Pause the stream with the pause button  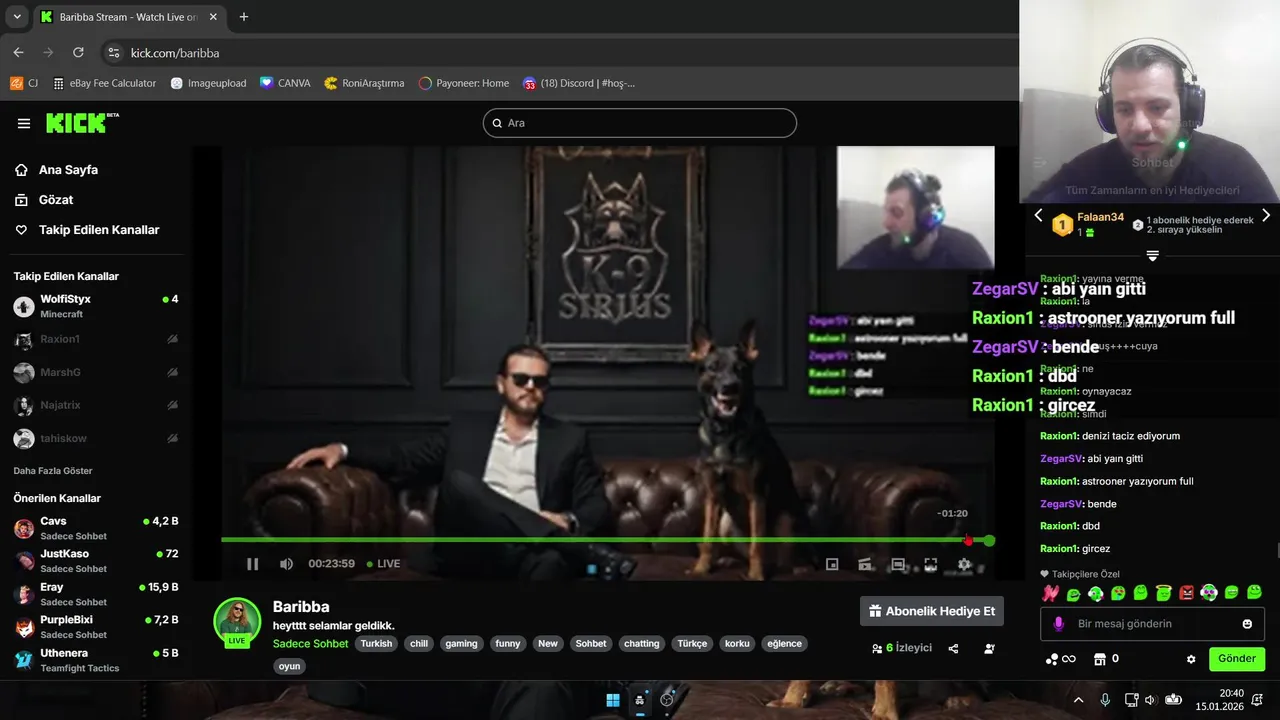tap(252, 564)
